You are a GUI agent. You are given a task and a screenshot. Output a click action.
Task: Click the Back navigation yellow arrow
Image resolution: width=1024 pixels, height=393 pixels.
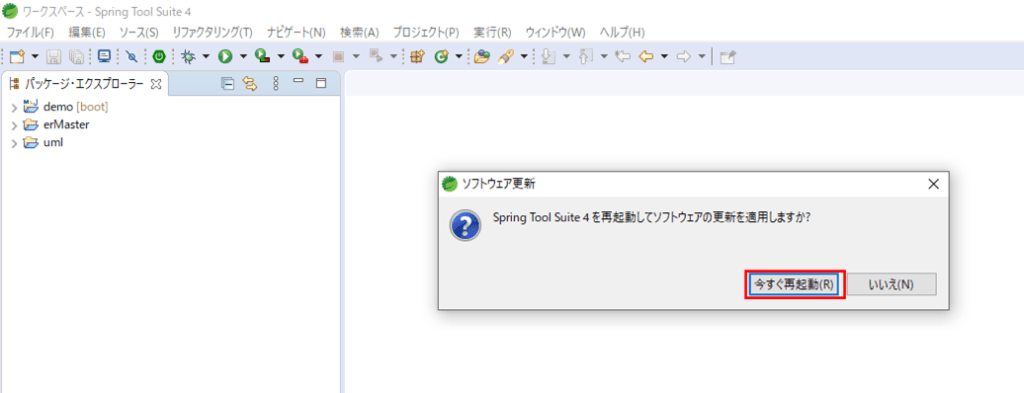646,57
